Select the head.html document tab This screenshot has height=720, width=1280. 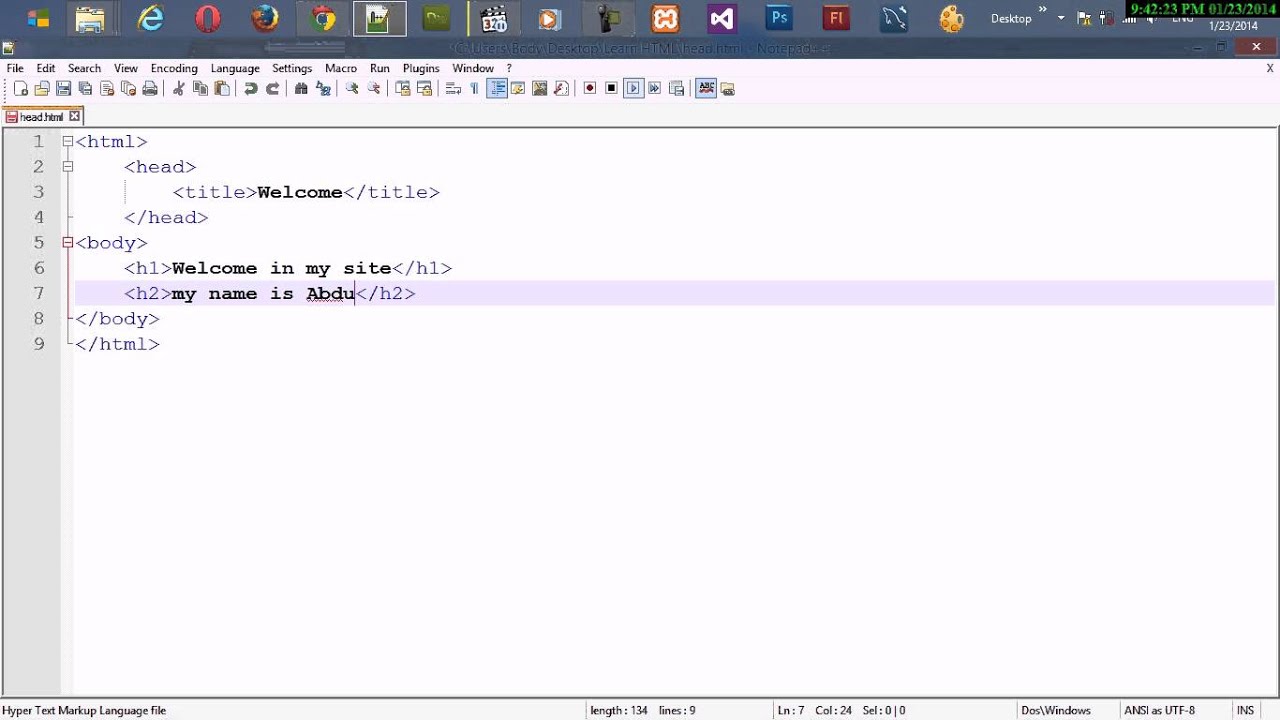pos(41,117)
